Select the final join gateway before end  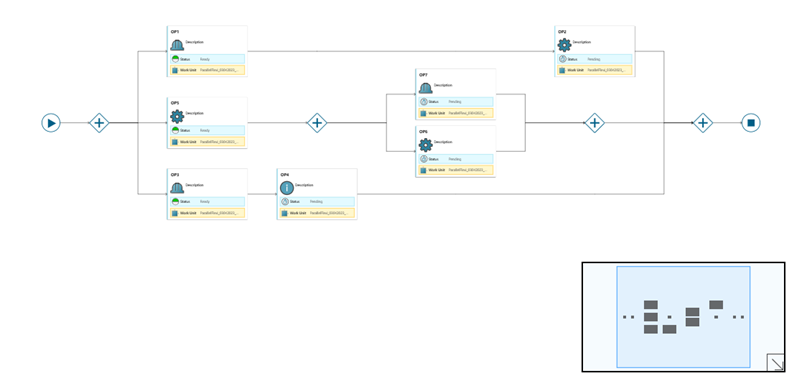703,123
